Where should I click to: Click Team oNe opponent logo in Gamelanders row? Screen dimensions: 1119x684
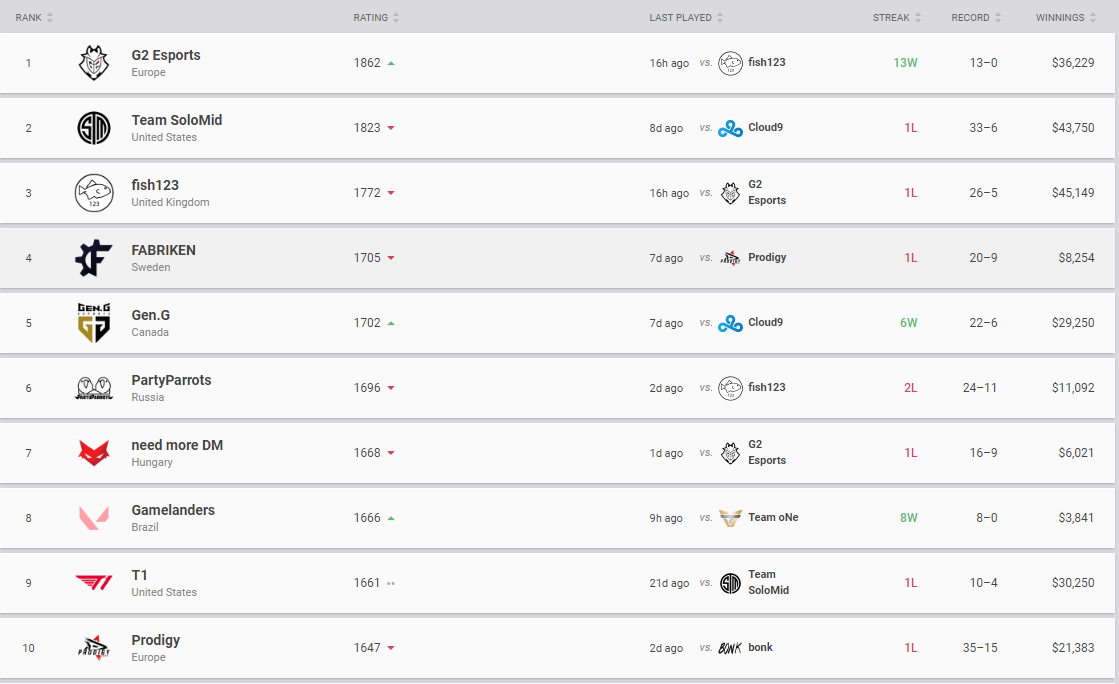[730, 518]
